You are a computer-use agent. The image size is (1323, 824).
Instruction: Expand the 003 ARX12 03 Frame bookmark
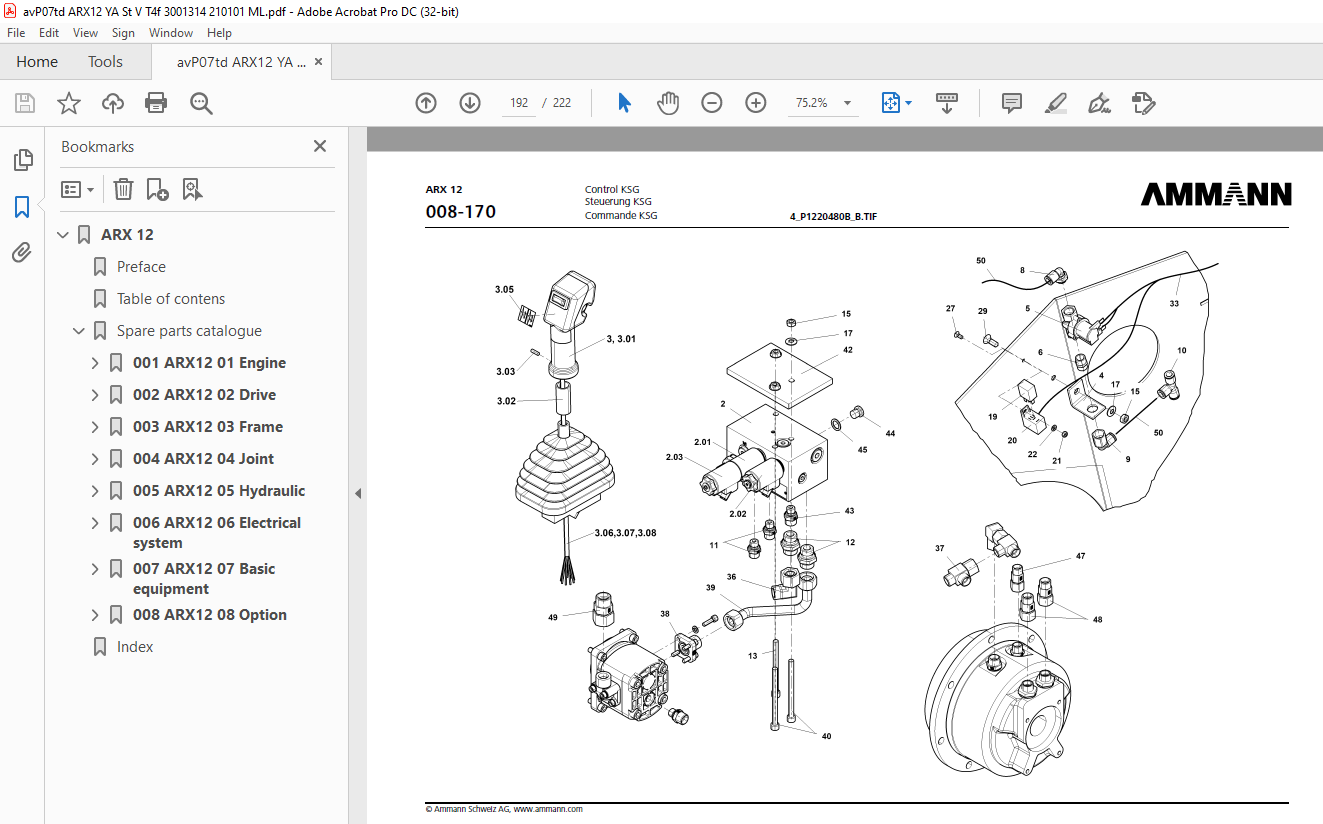tap(96, 427)
